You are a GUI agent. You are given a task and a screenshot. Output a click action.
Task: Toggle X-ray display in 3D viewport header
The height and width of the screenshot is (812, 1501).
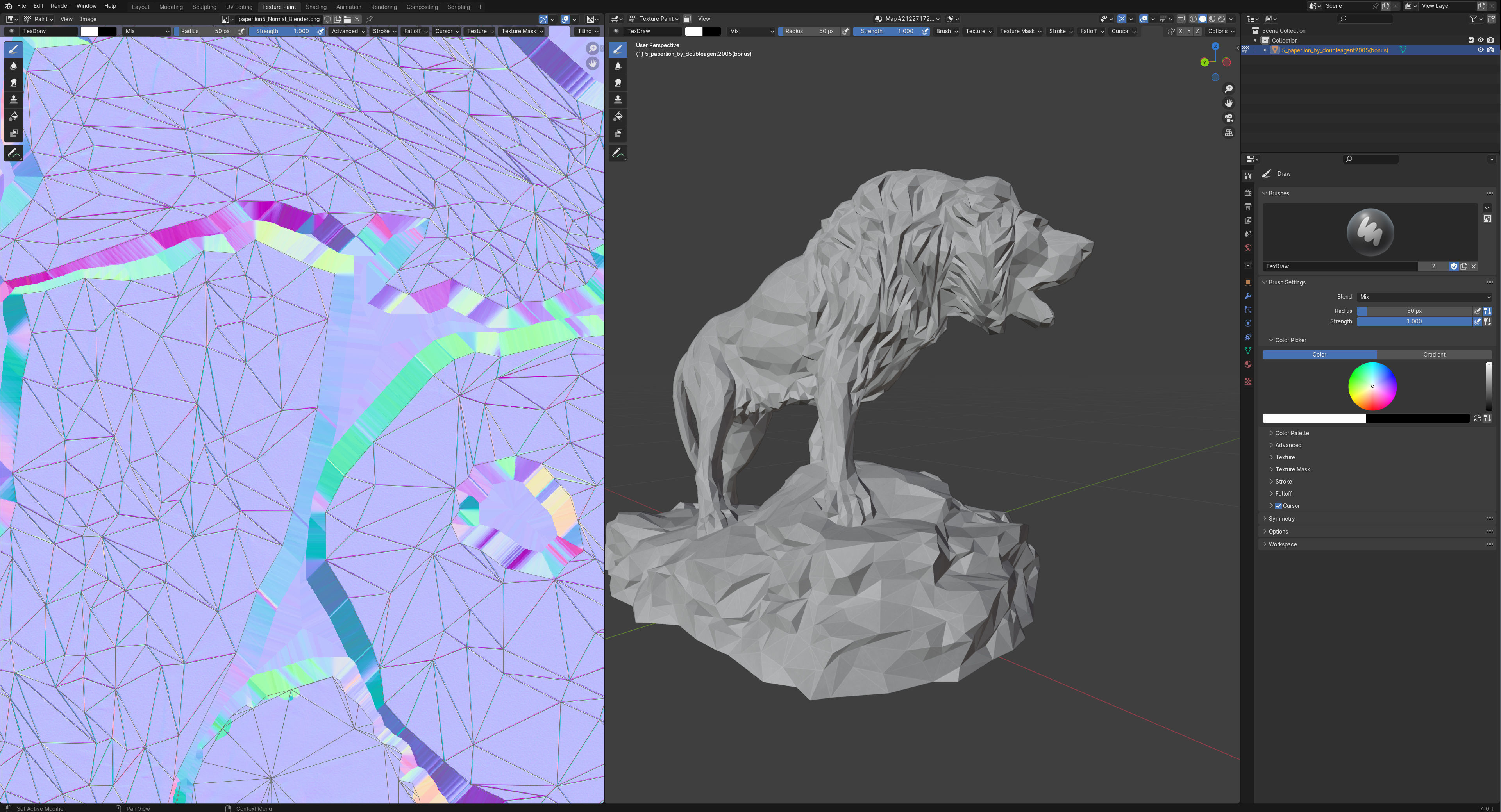click(x=1181, y=19)
